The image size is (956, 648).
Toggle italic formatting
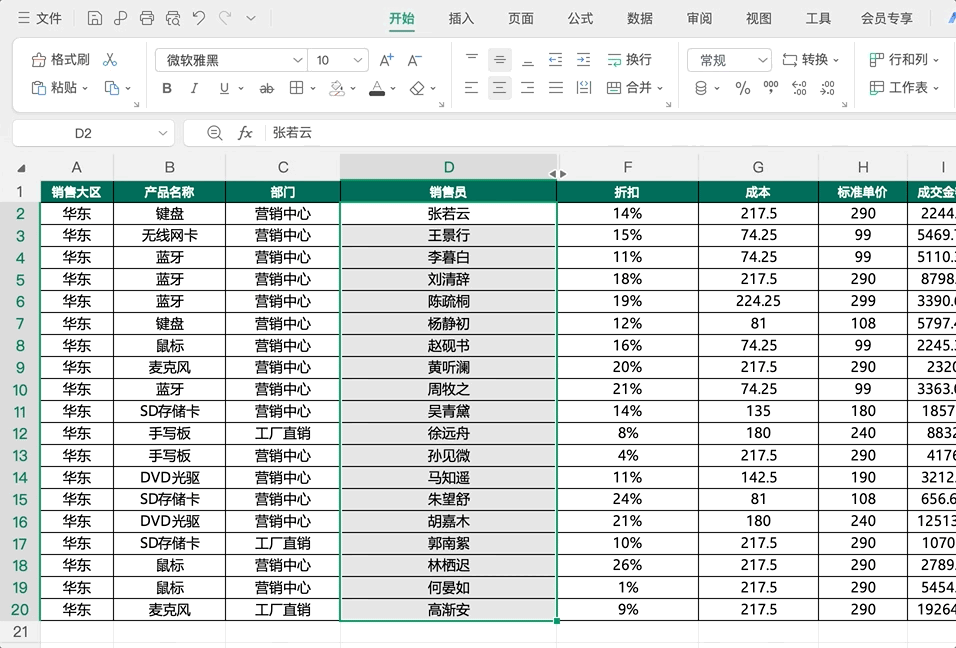194,88
